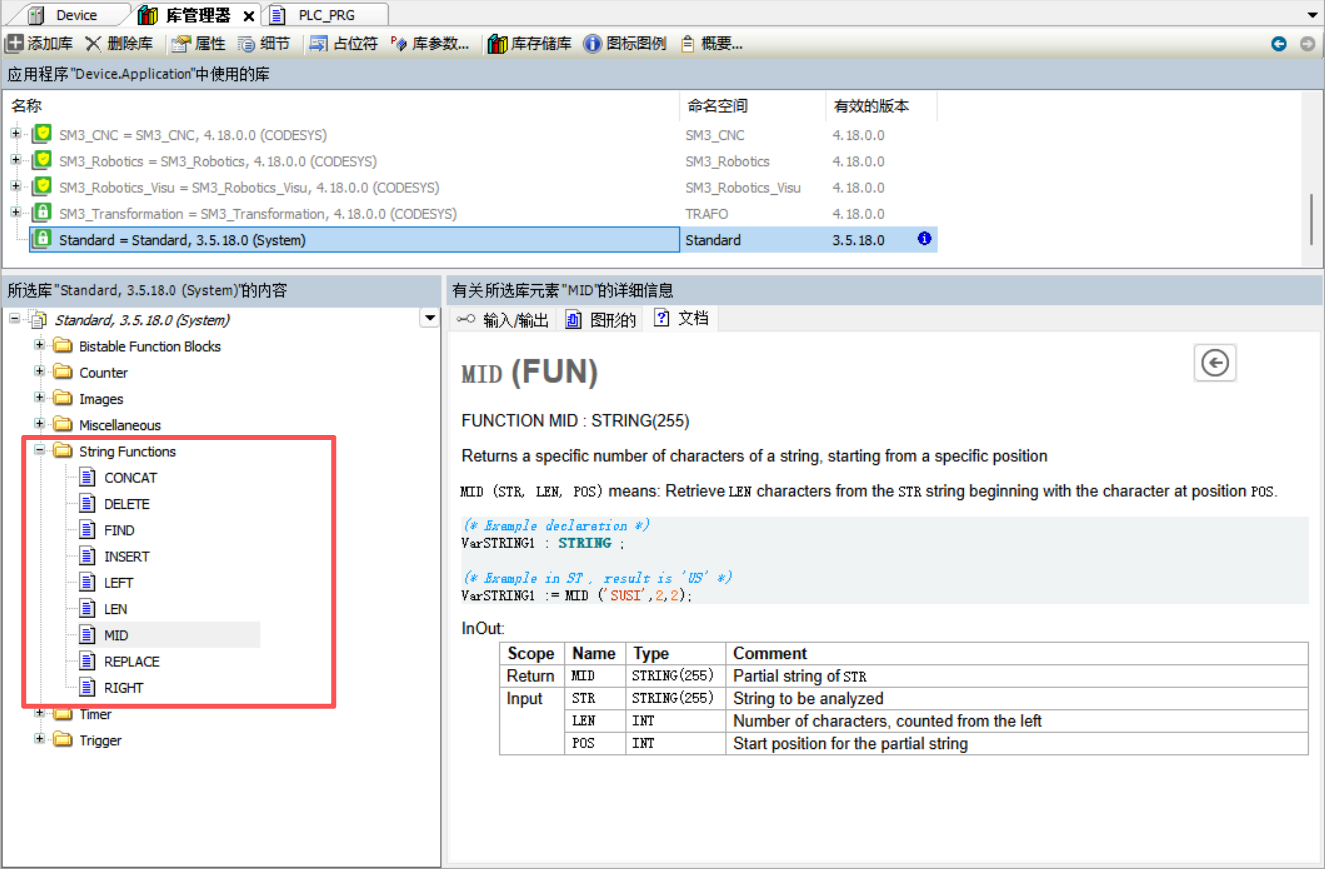This screenshot has height=869, width=1325.
Task: Select the RIGHT function
Action: [124, 688]
